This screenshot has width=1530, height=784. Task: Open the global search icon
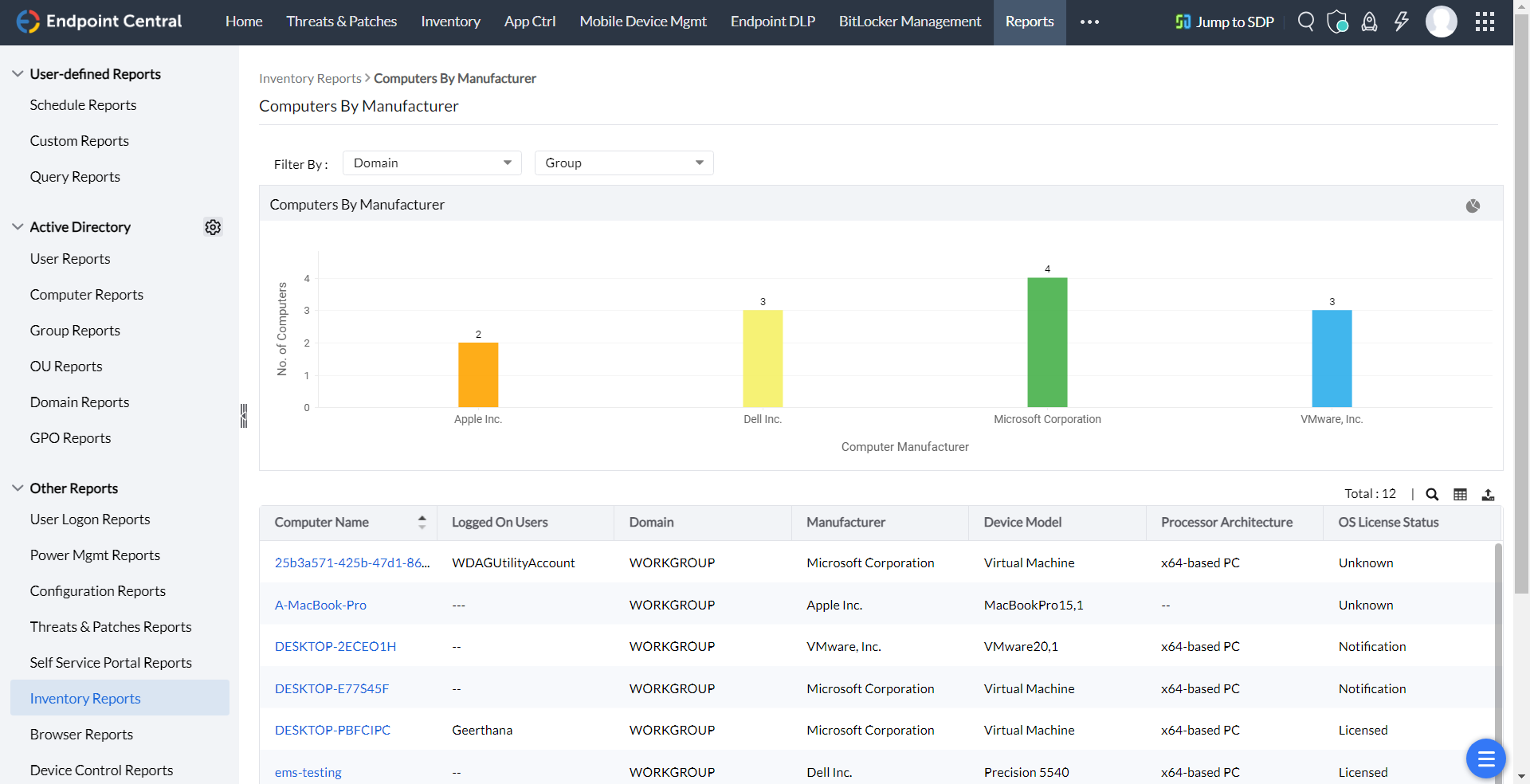tap(1305, 22)
